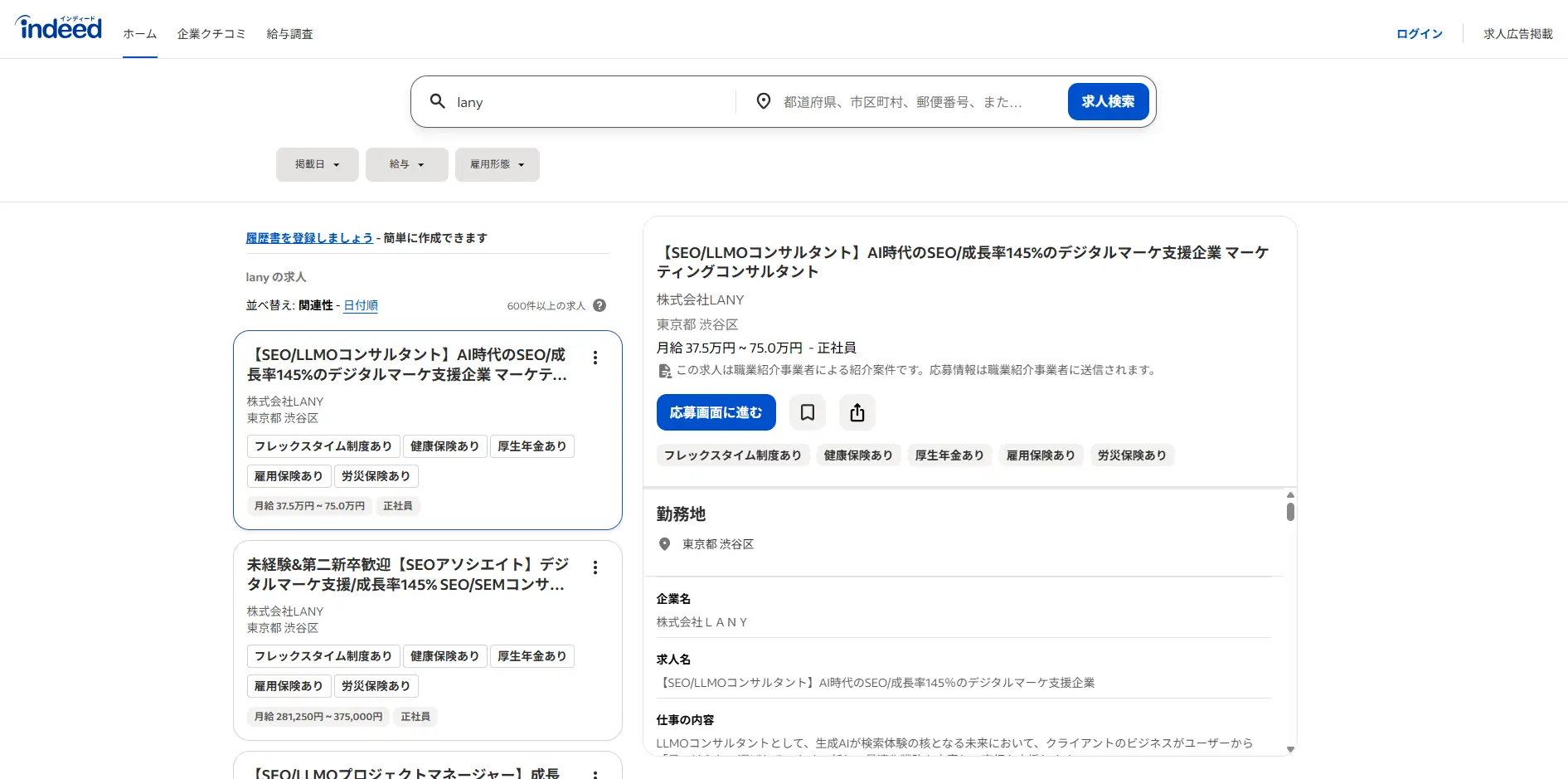Click the Indeed logo
The height and width of the screenshot is (779, 1568).
pyautogui.click(x=59, y=27)
